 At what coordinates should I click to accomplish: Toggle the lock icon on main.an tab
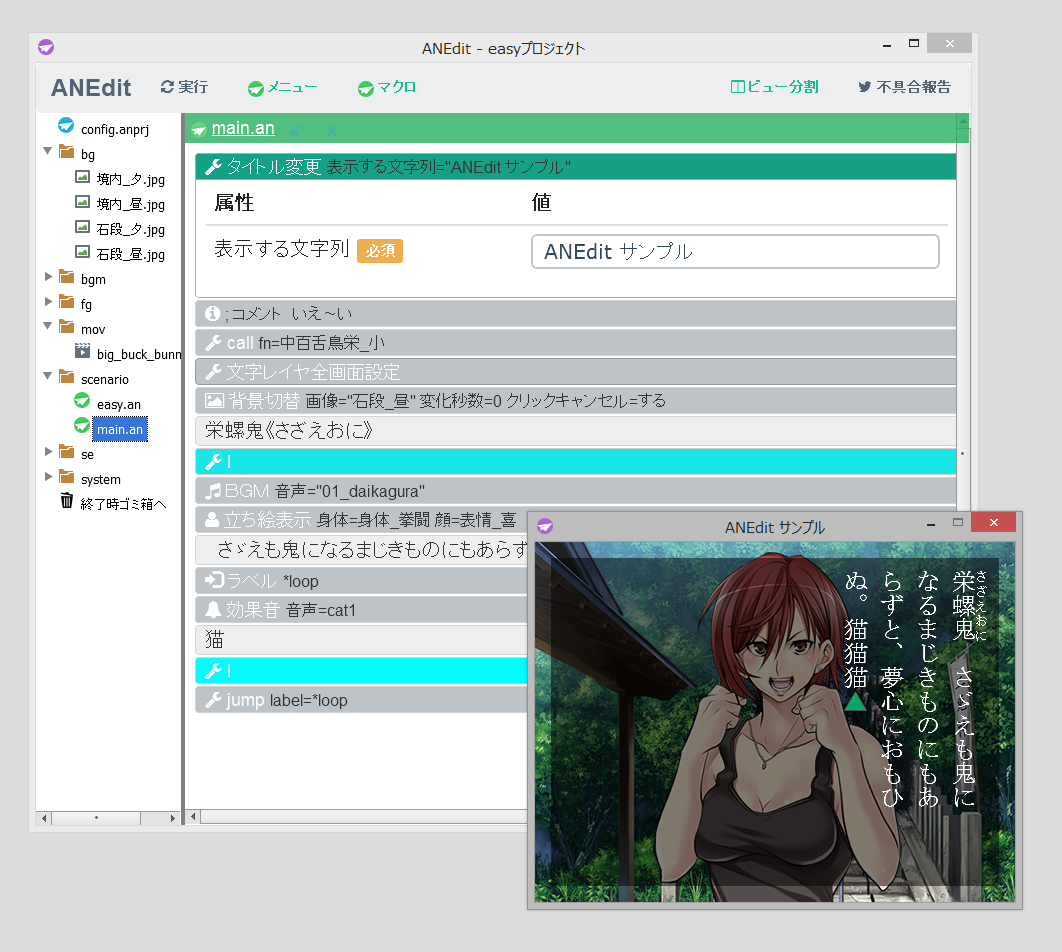click(296, 130)
